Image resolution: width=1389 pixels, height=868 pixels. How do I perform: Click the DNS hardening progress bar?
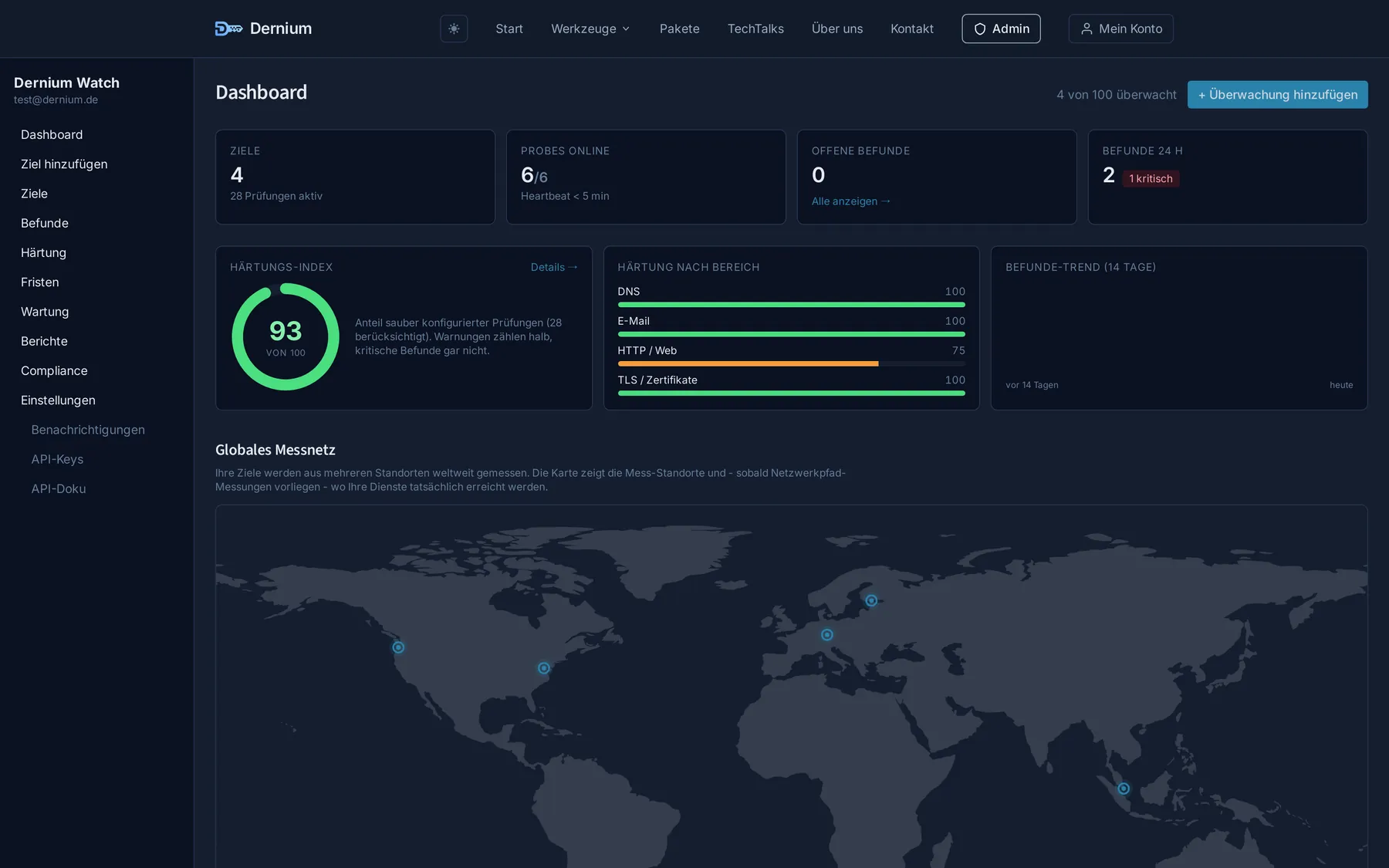pyautogui.click(x=791, y=305)
